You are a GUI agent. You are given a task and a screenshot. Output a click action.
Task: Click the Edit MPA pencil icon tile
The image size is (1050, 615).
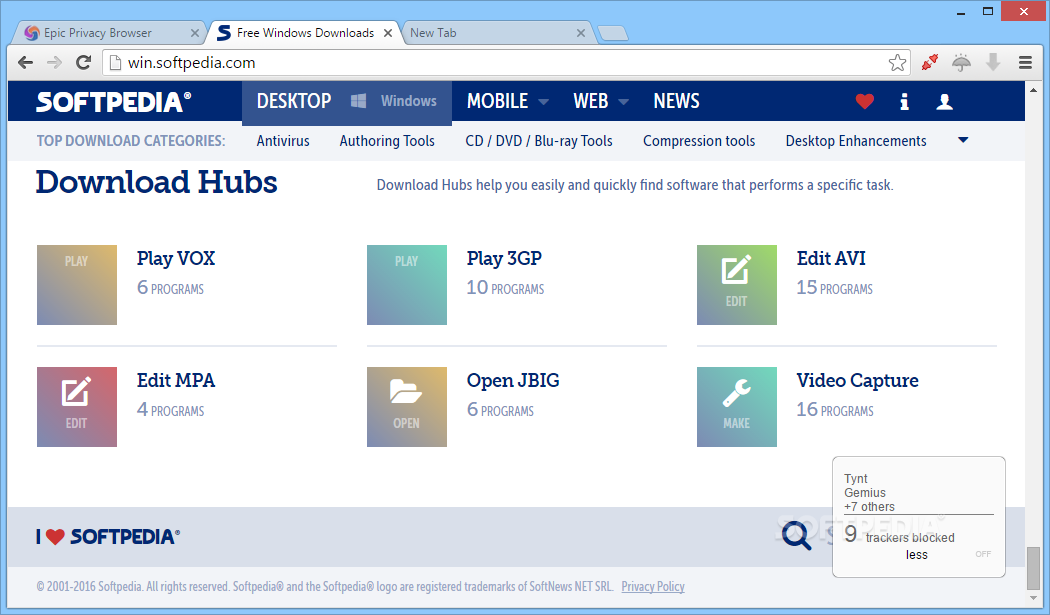(x=77, y=407)
